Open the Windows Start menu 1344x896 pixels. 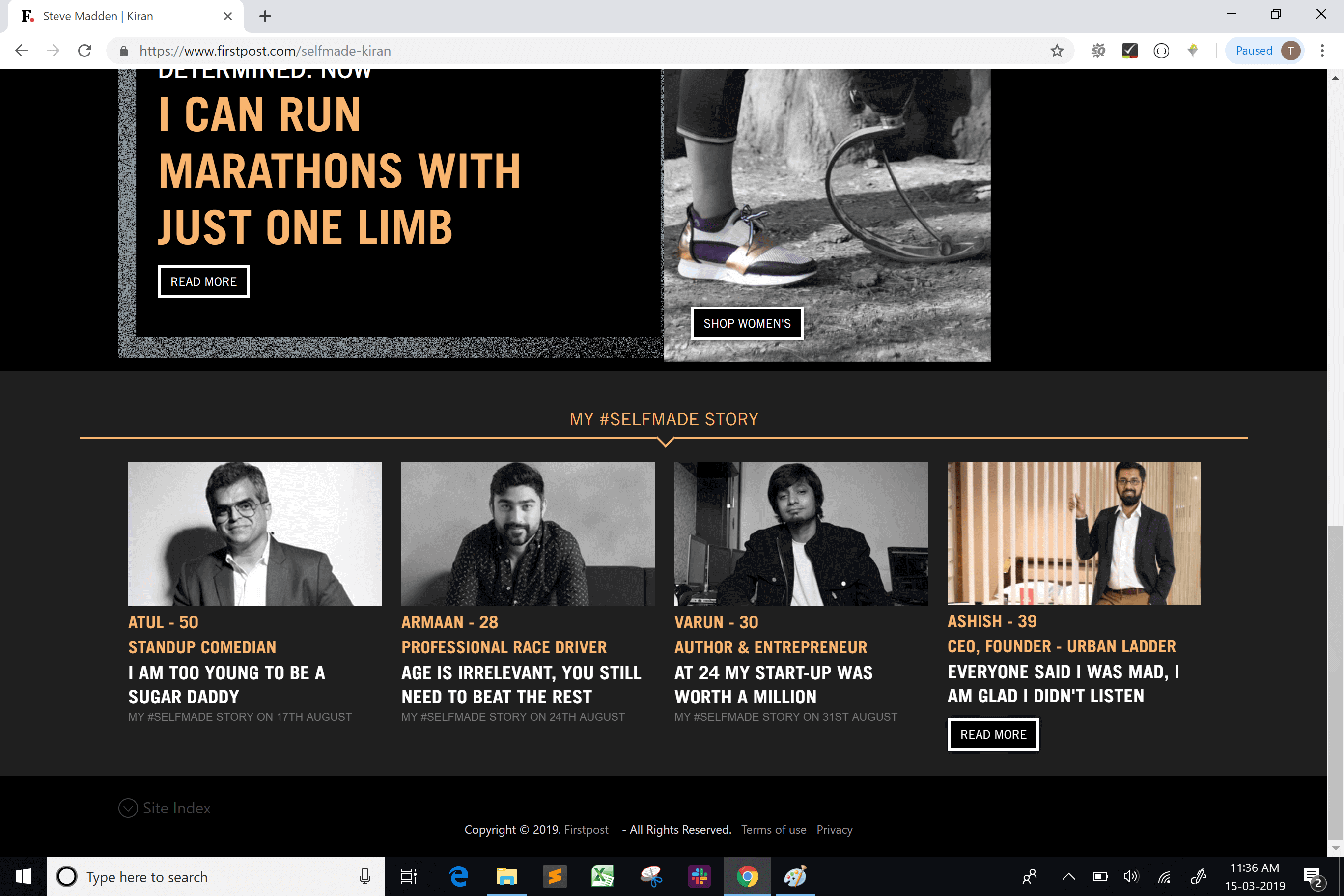[x=24, y=876]
